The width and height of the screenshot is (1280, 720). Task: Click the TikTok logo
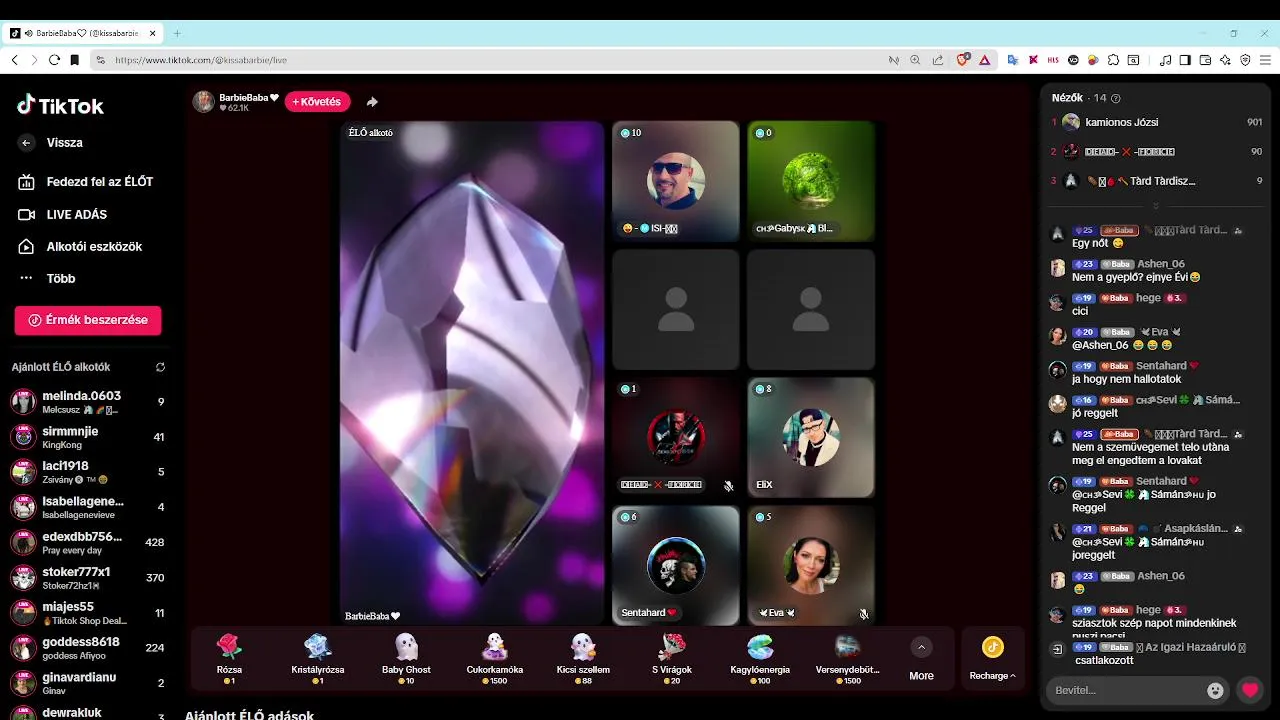[60, 105]
